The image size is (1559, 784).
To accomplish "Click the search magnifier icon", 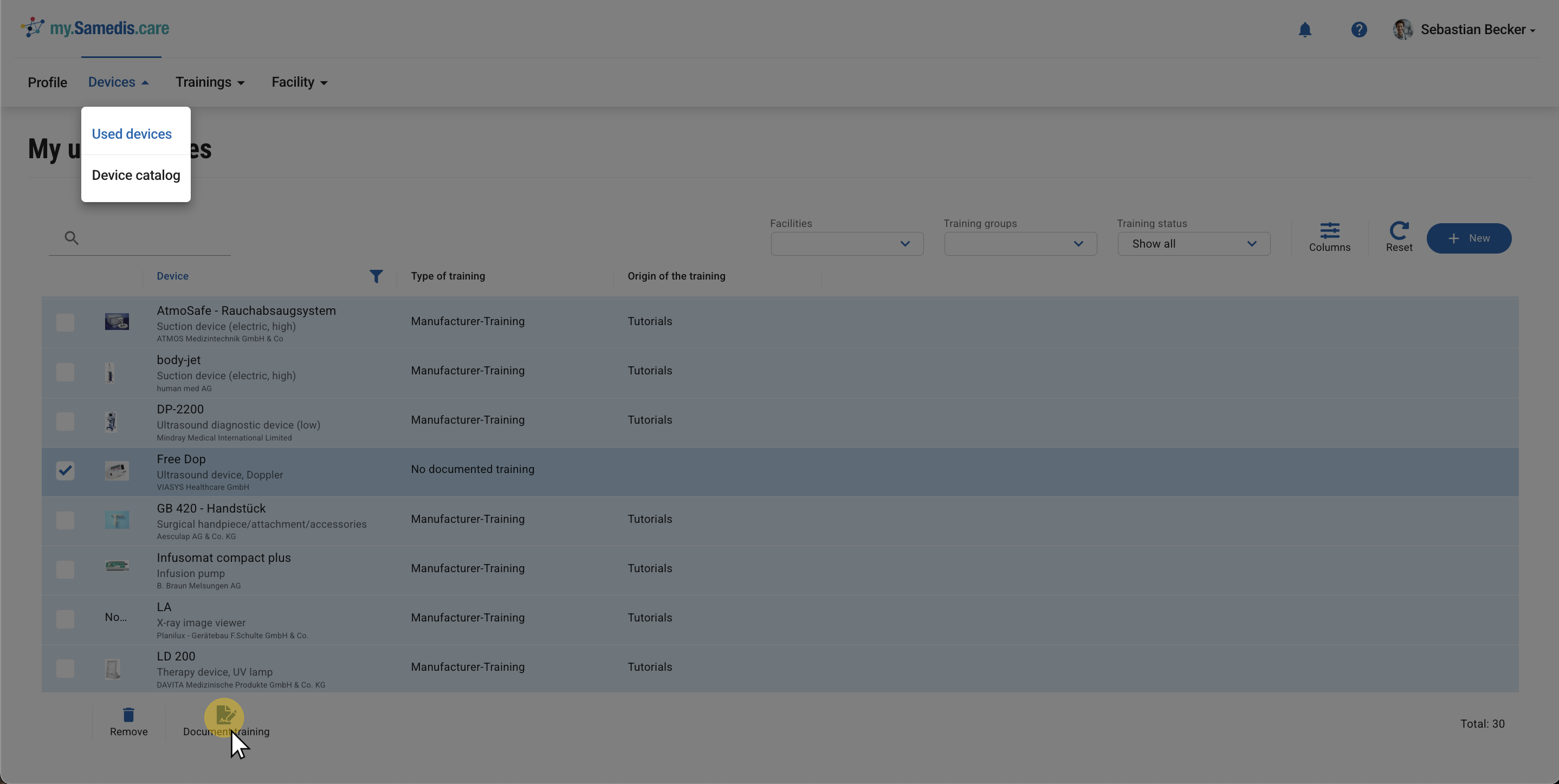I will coord(72,238).
